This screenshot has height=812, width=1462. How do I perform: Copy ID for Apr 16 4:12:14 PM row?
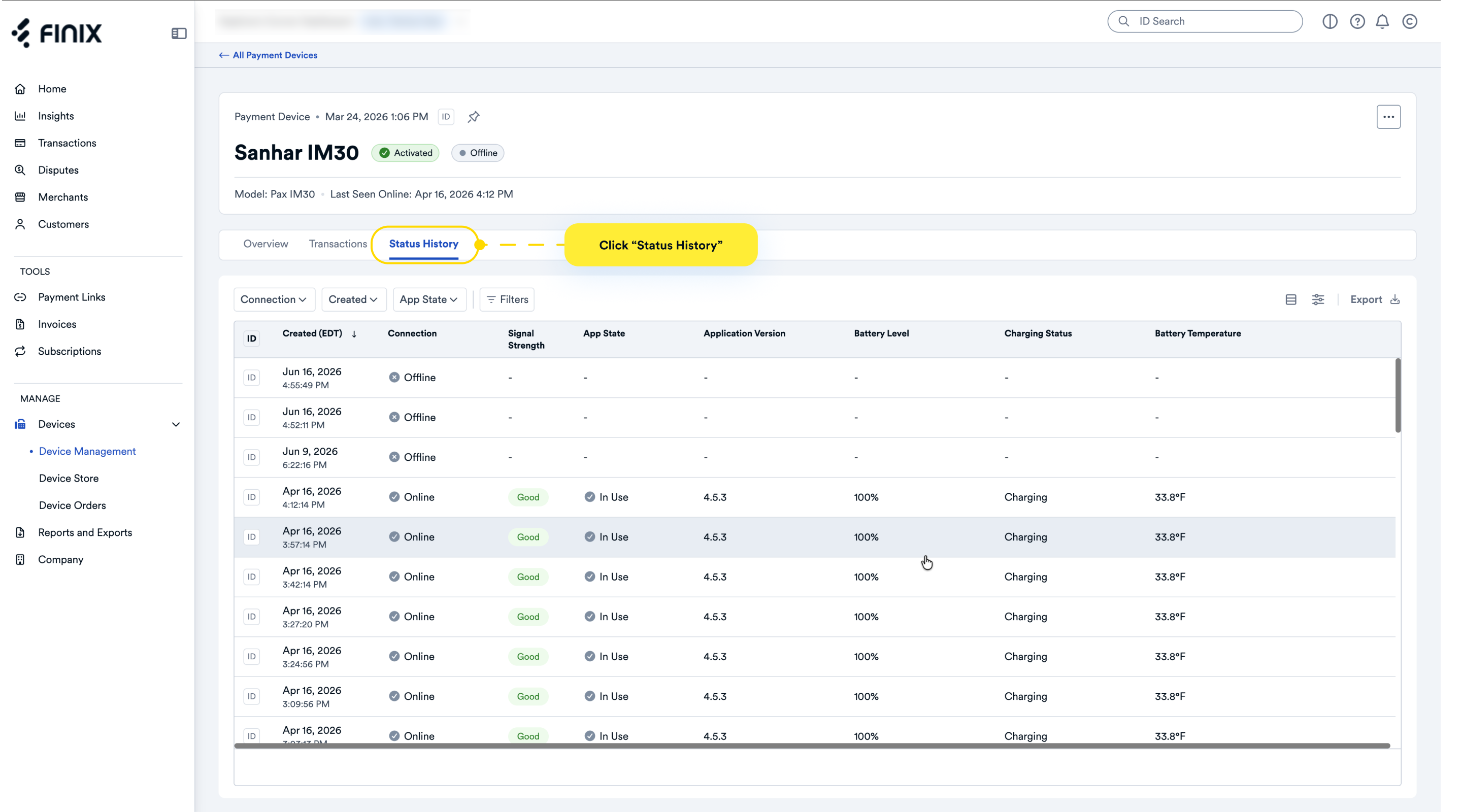(x=251, y=497)
